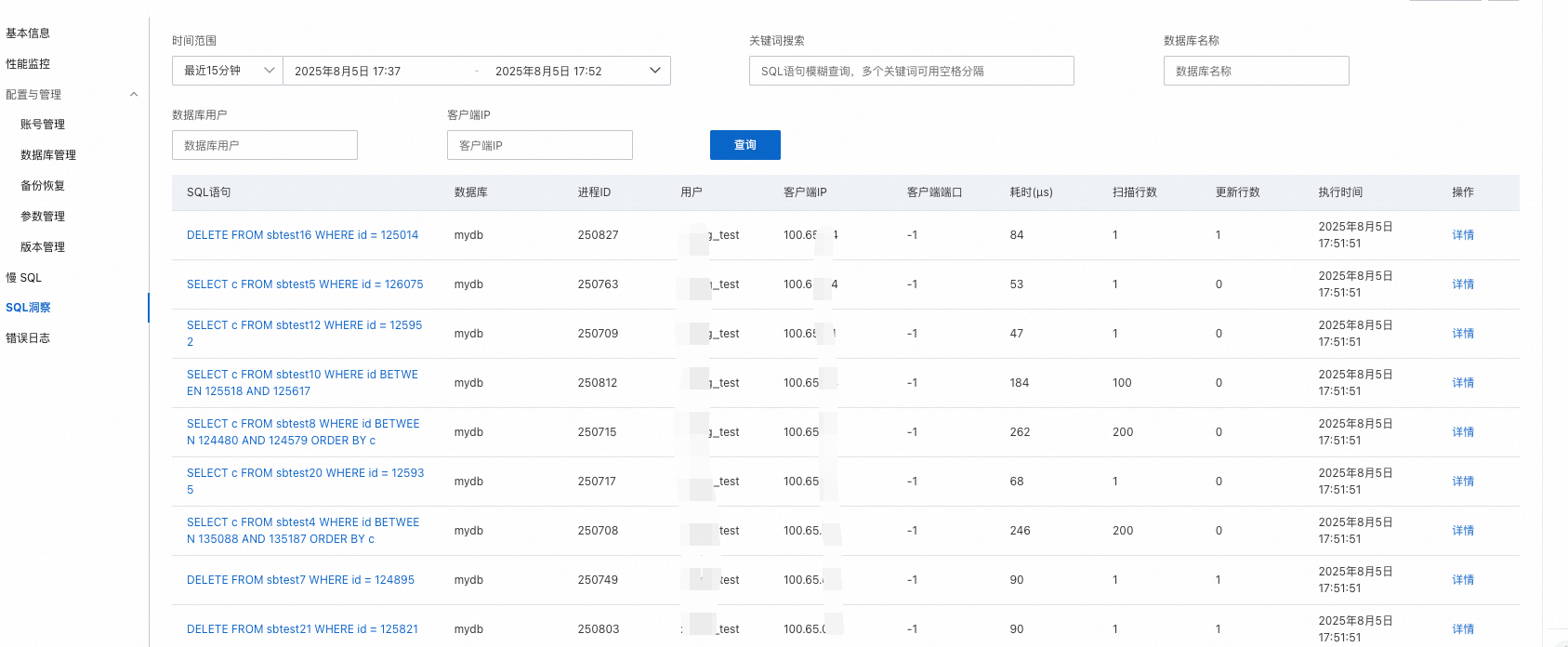The width and height of the screenshot is (1568, 647).
Task: Open the 慢 SQL page
Action: pos(24,278)
